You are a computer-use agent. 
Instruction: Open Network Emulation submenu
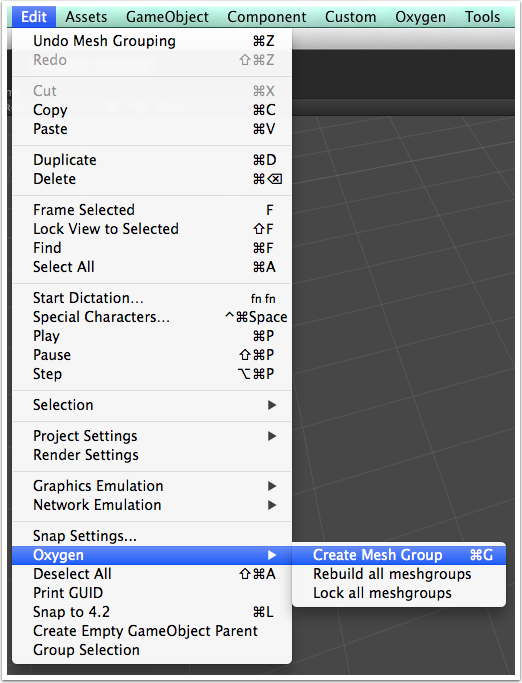point(152,505)
